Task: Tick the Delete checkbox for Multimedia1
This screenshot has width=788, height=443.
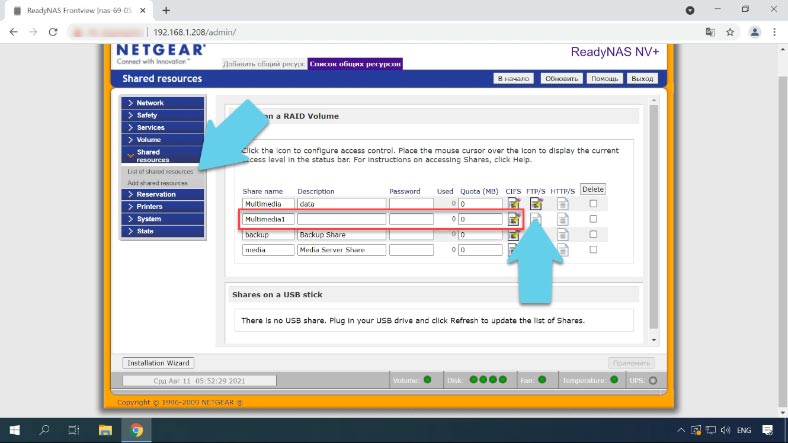Action: click(x=593, y=219)
